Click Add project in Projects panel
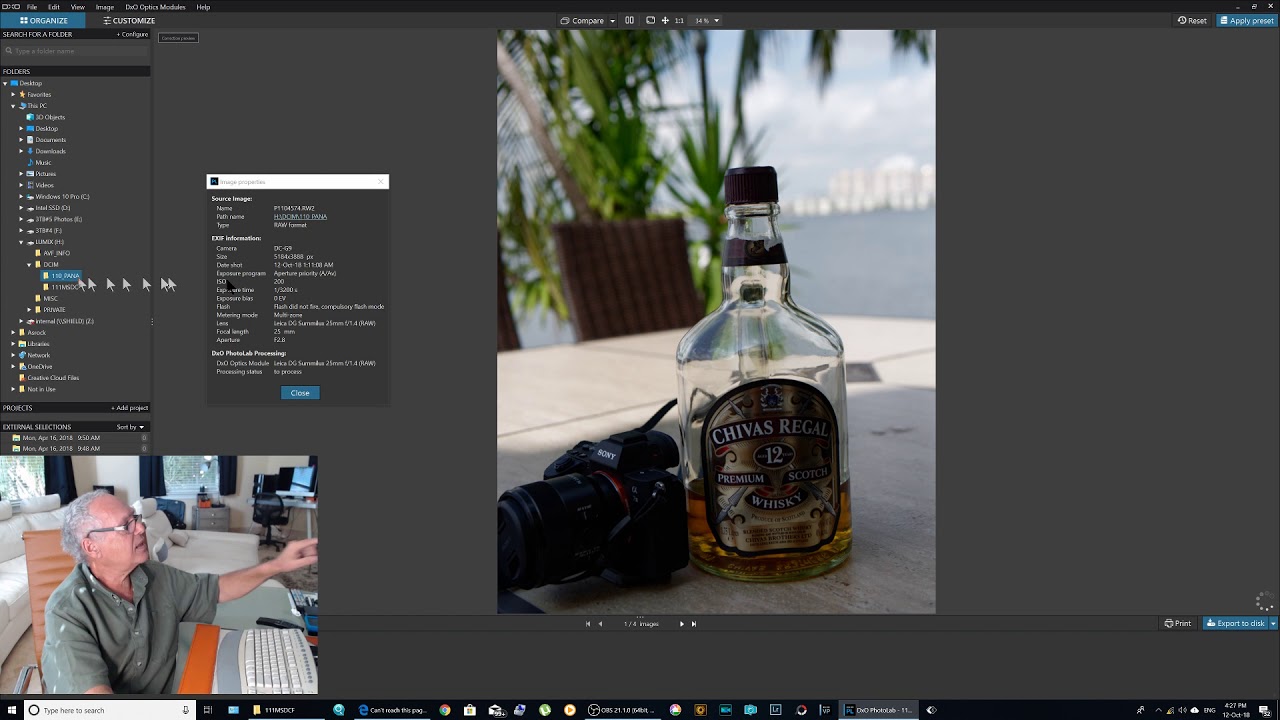 pyautogui.click(x=130, y=408)
